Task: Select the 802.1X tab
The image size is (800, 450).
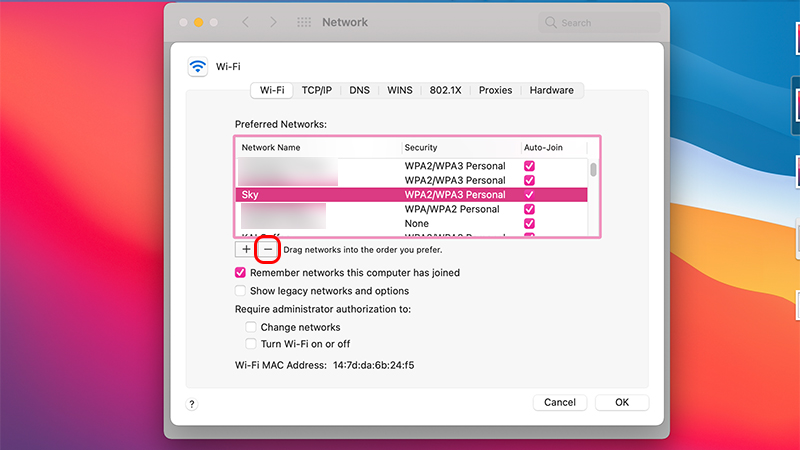Action: pyautogui.click(x=445, y=90)
